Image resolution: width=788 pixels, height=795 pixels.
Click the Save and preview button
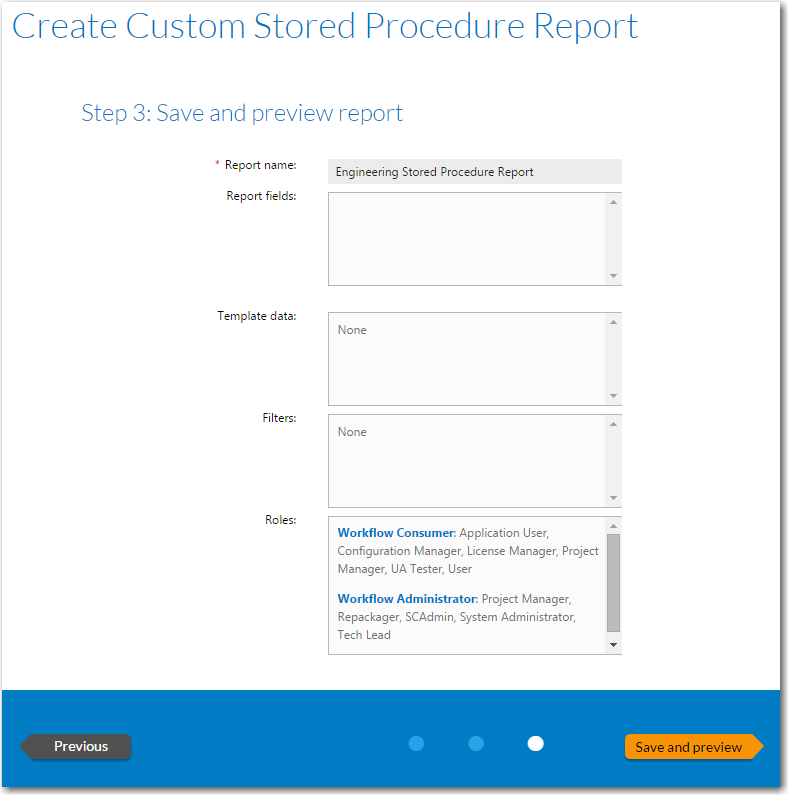pyautogui.click(x=691, y=747)
